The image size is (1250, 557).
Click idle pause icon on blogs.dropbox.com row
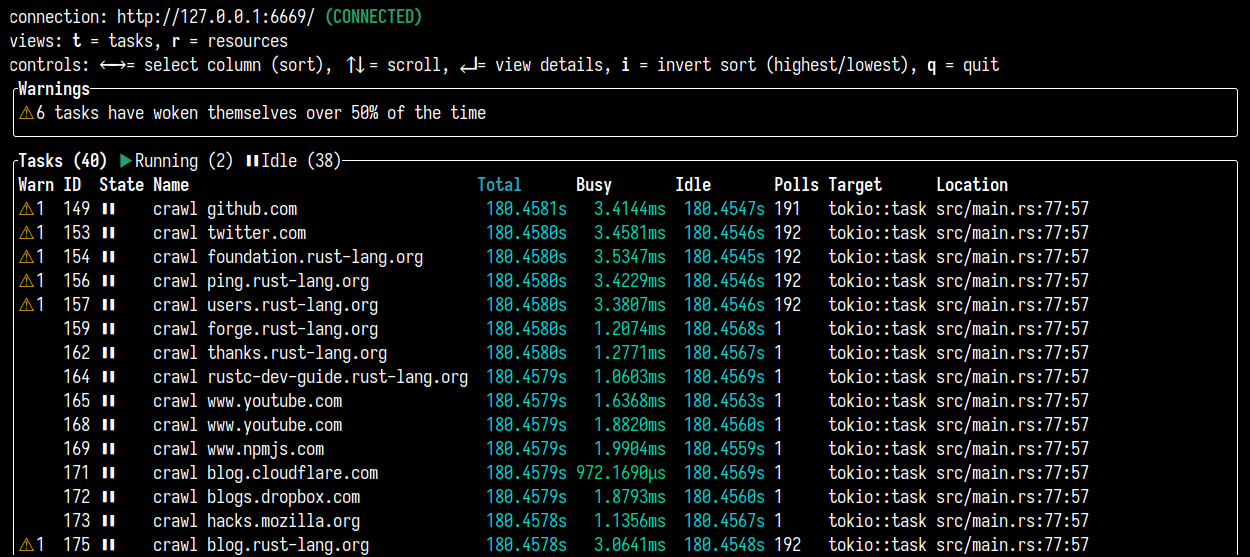click(108, 497)
